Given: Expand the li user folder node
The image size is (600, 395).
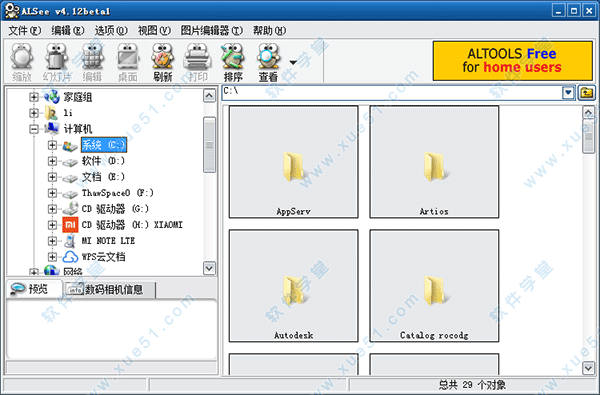Looking at the screenshot, I should tap(34, 113).
